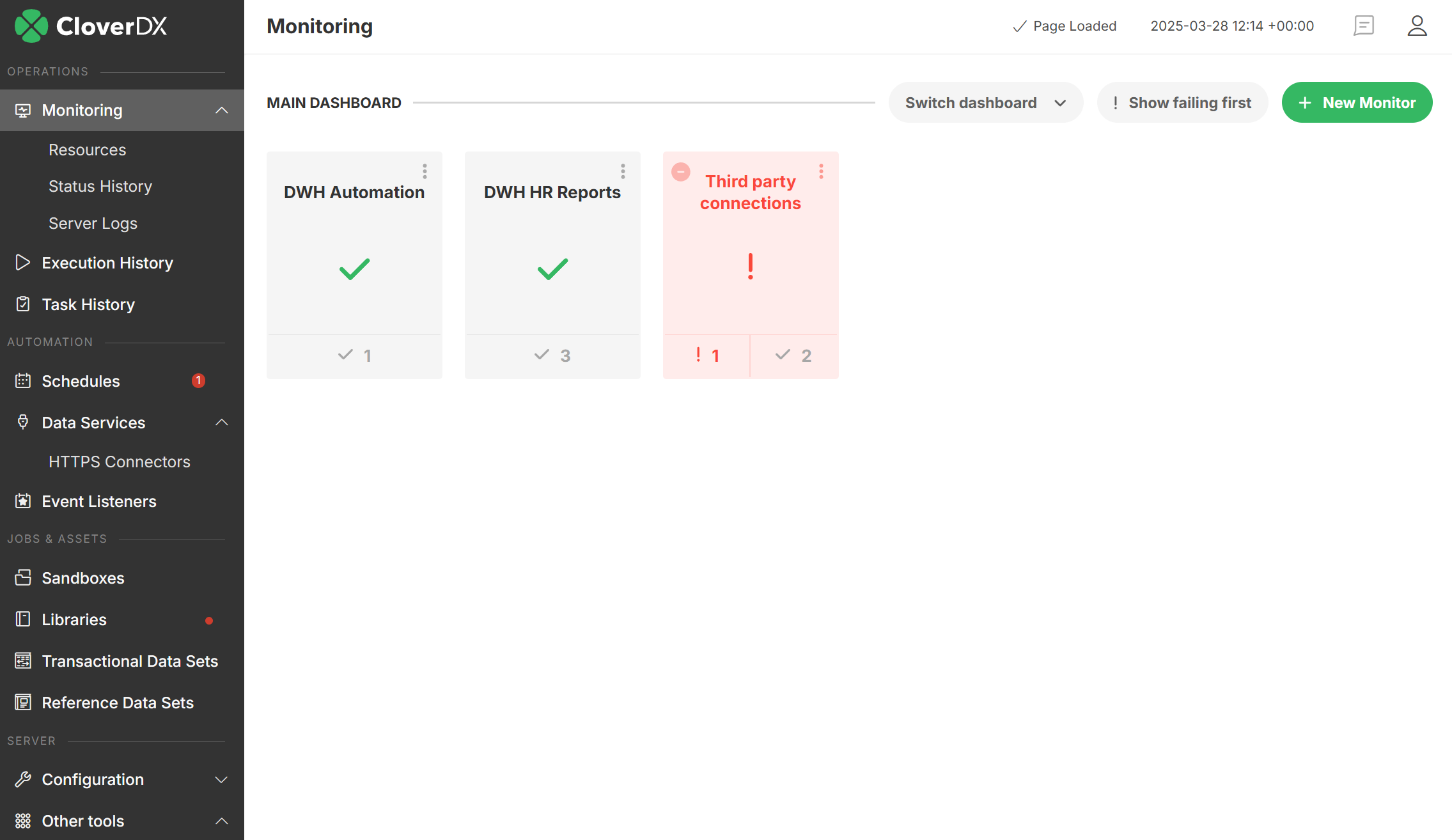
Task: Open three-dot menu on DWH HR Reports card
Action: click(623, 171)
